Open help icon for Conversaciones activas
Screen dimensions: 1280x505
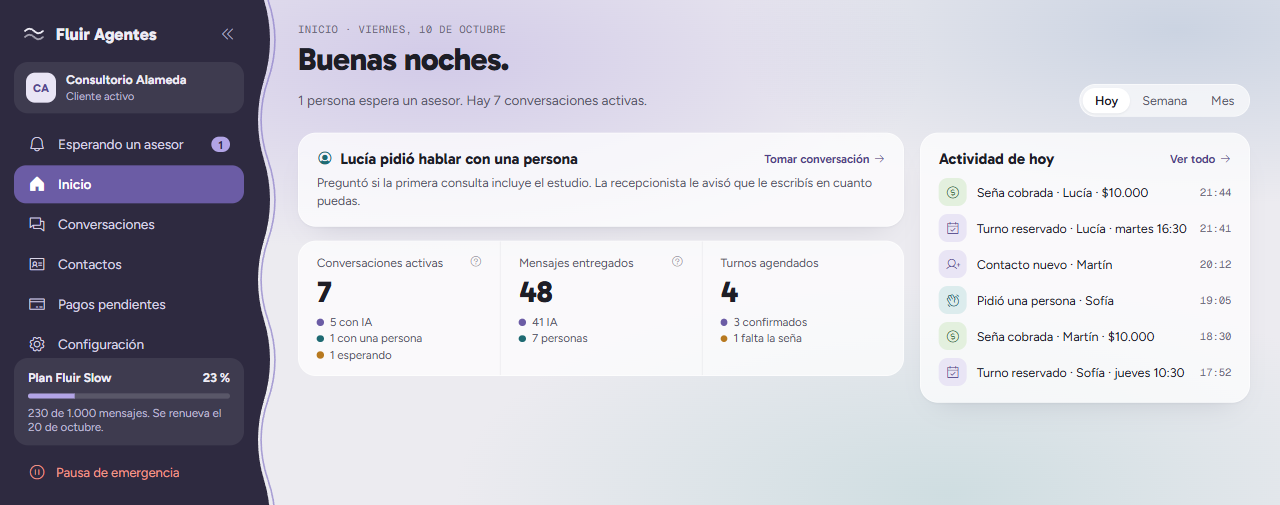pyautogui.click(x=476, y=262)
